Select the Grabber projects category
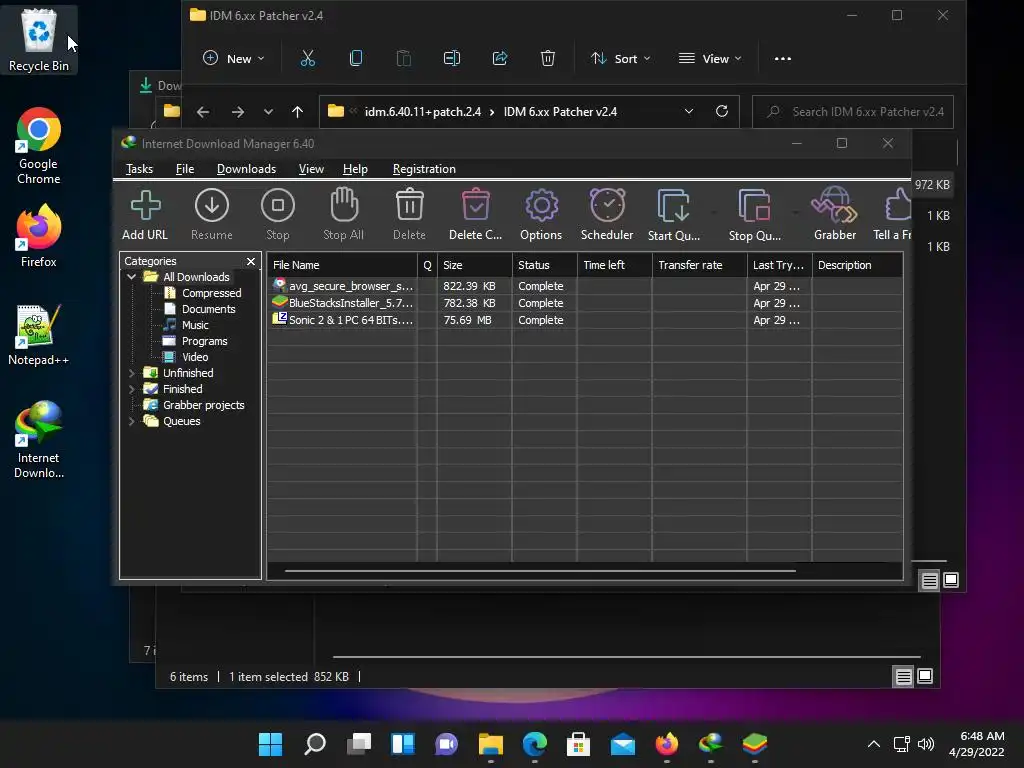 (204, 405)
